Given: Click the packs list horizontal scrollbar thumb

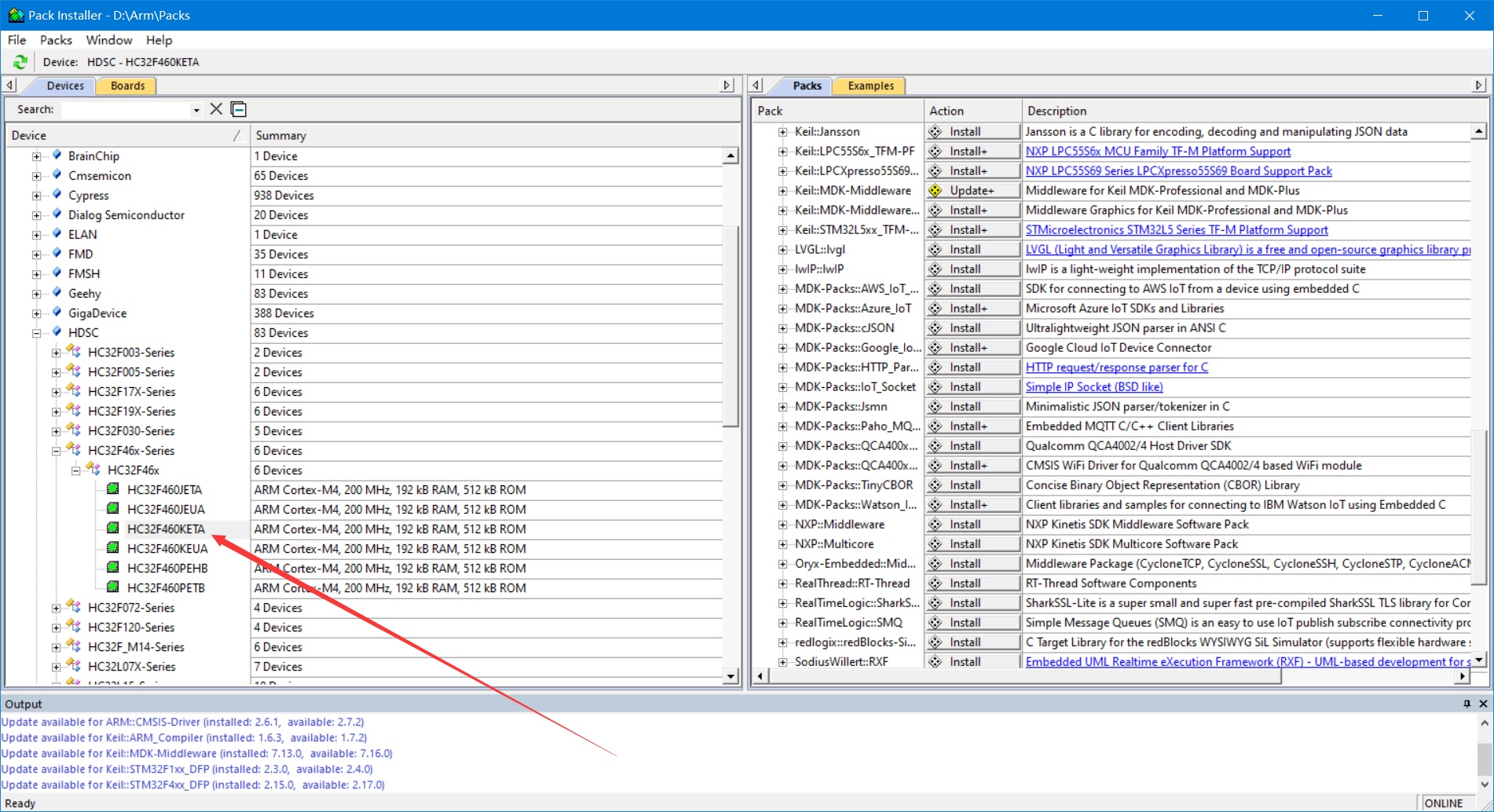Looking at the screenshot, I should pos(1025,676).
